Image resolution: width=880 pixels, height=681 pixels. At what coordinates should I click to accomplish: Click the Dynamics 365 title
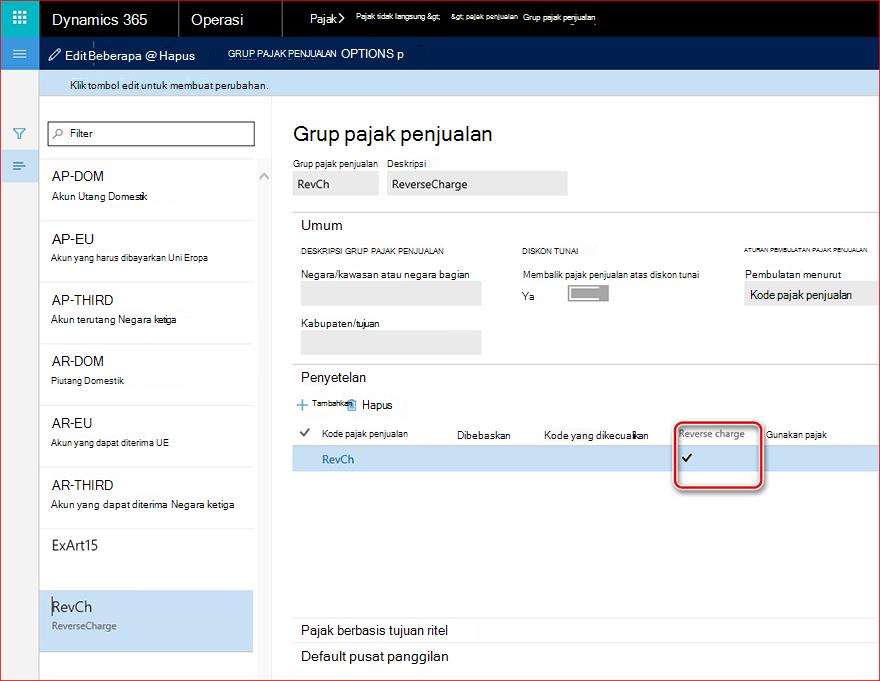point(99,20)
